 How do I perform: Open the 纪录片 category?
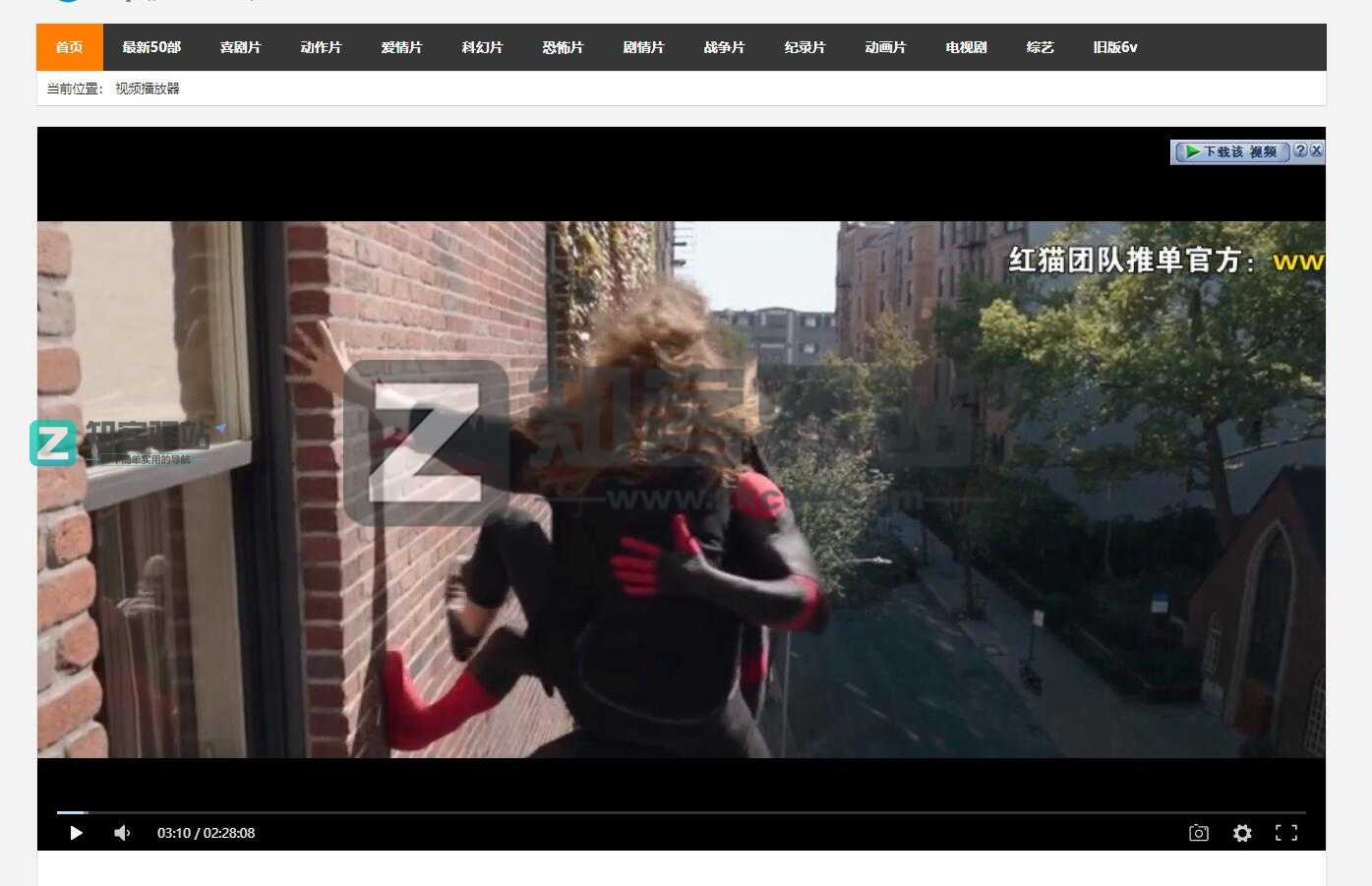(x=805, y=47)
